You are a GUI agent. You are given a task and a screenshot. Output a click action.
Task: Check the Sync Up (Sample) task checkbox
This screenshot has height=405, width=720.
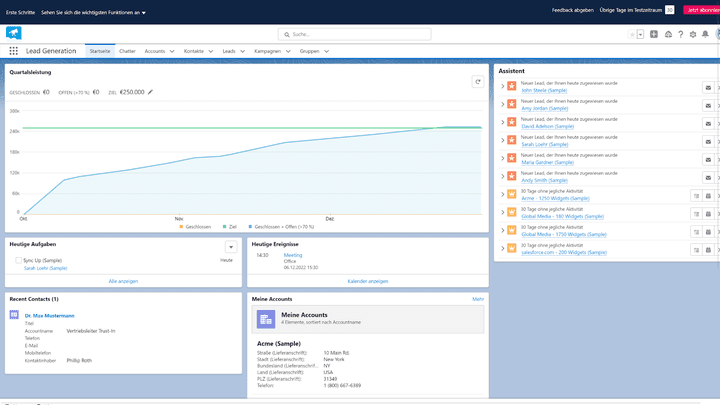tap(18, 260)
